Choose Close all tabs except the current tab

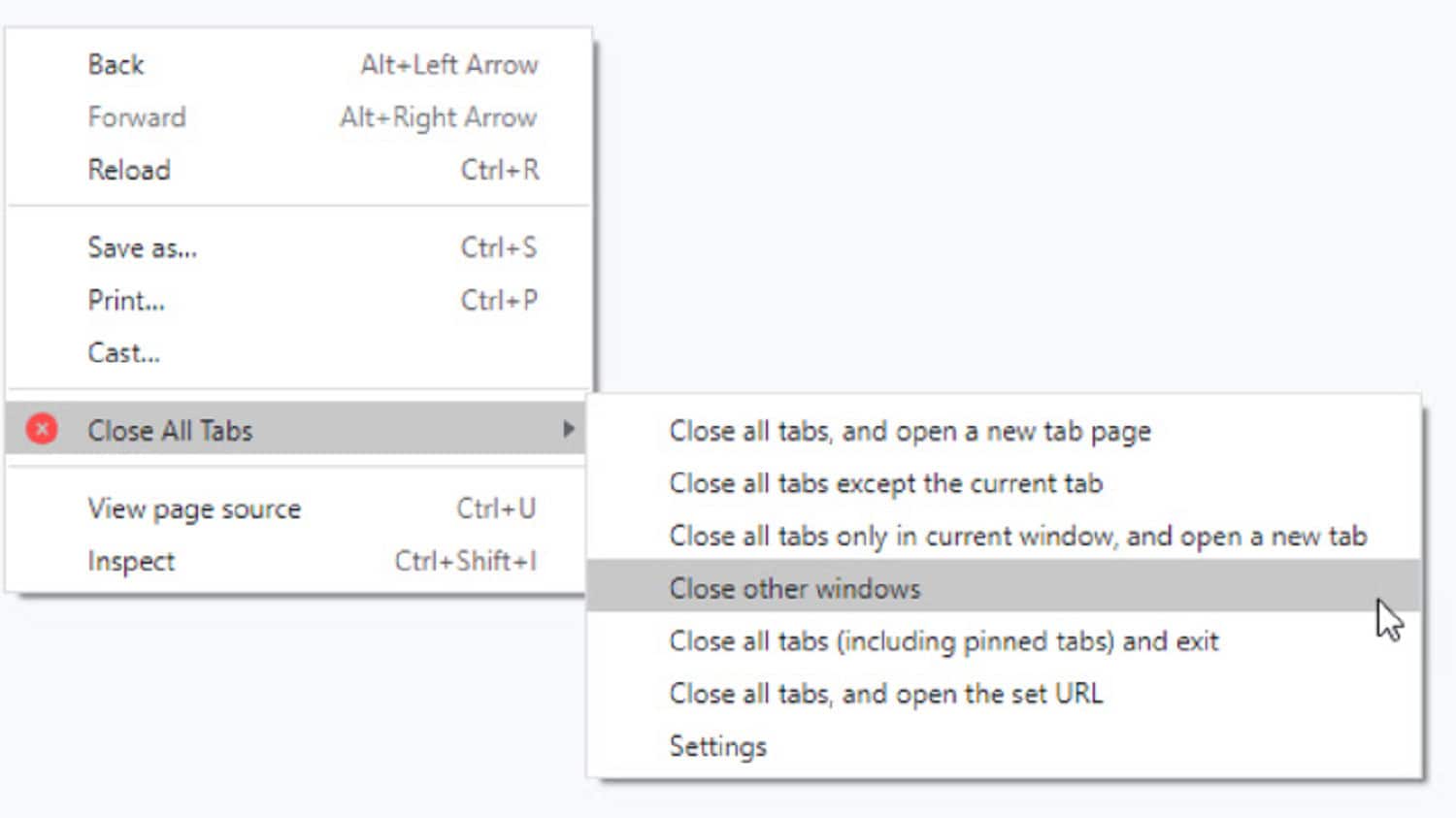point(885,483)
